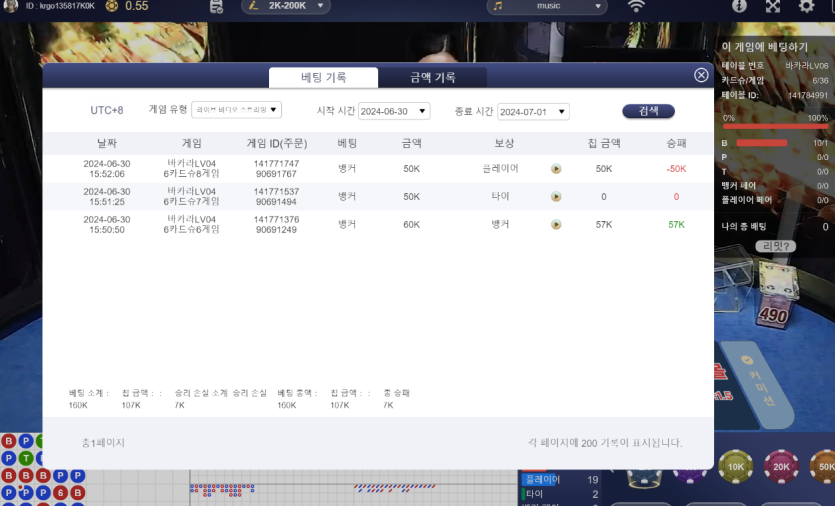Screen dimensions: 835x506
Task: Open the info icon in top bar
Action: click(739, 6)
